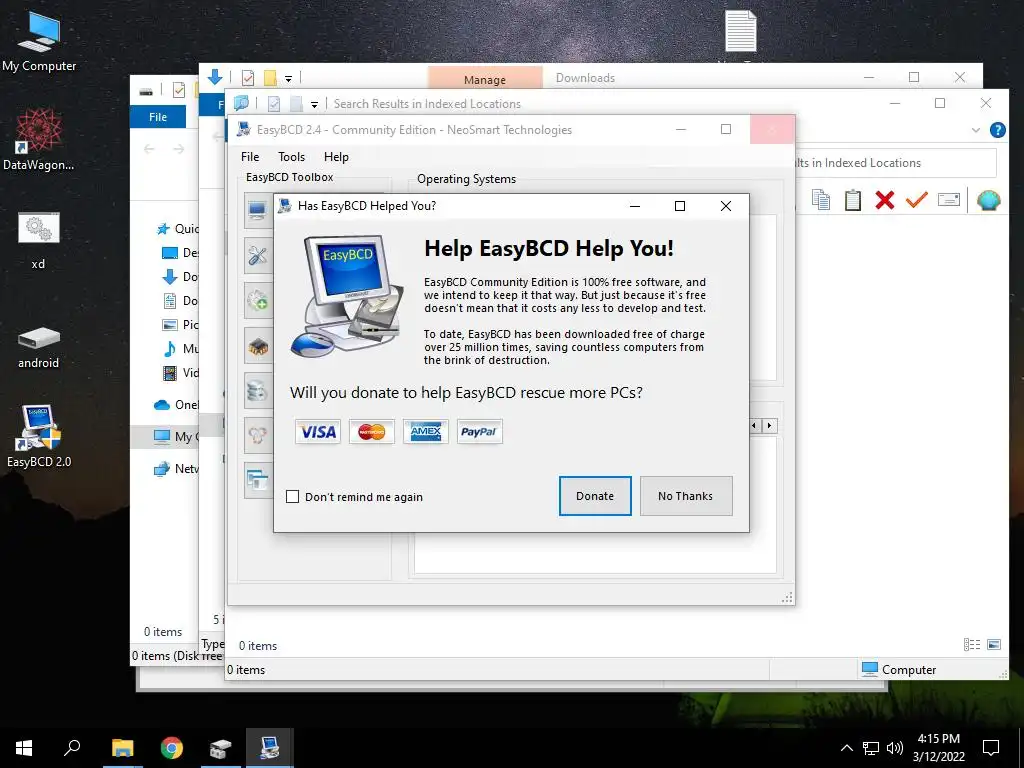
Task: Select the text document icon on desktop
Action: pyautogui.click(x=741, y=31)
